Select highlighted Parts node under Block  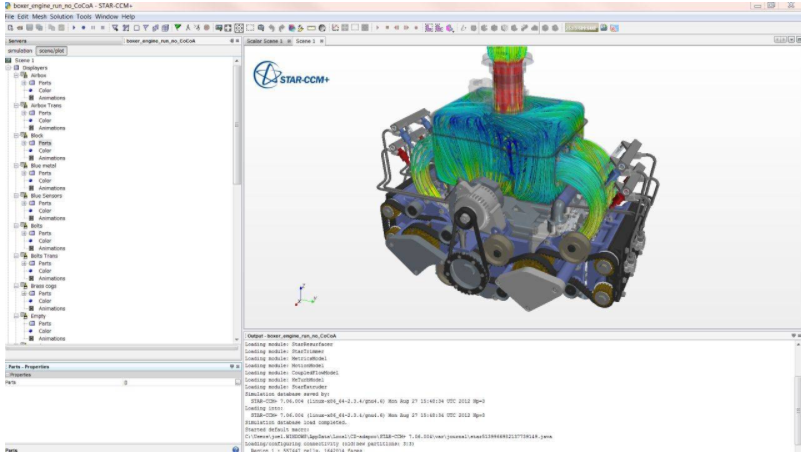(x=45, y=143)
